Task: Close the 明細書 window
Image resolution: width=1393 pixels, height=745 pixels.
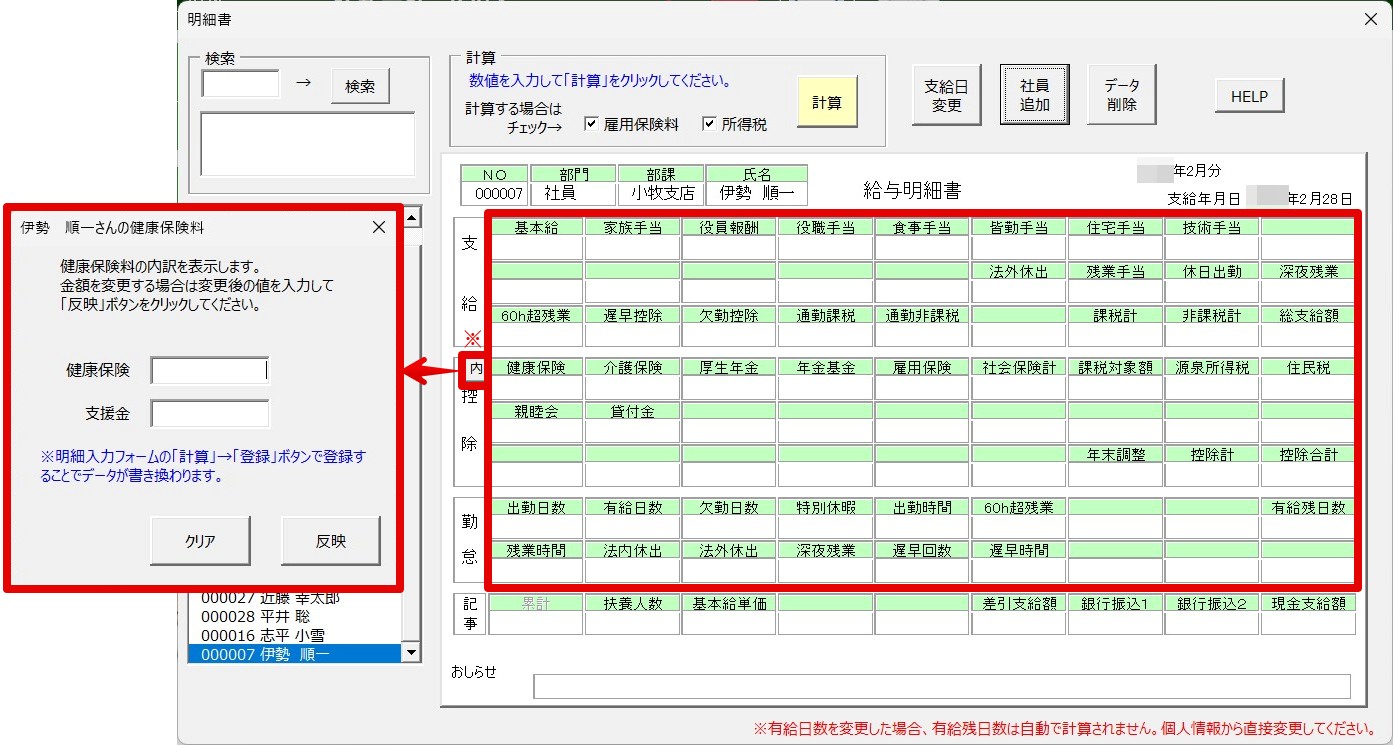Action: 1369,19
